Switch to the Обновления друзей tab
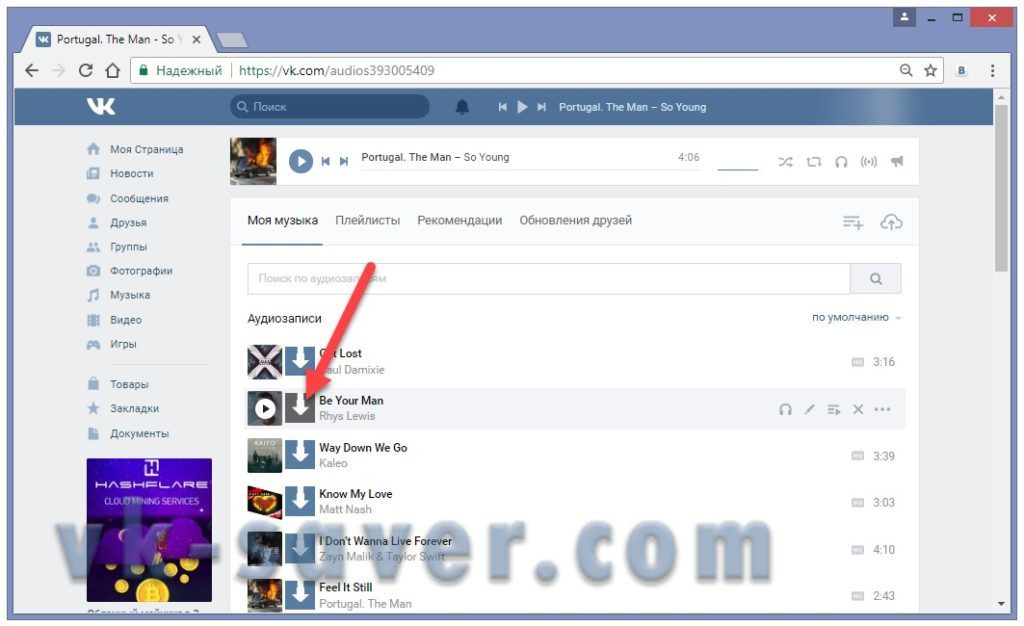 point(575,221)
